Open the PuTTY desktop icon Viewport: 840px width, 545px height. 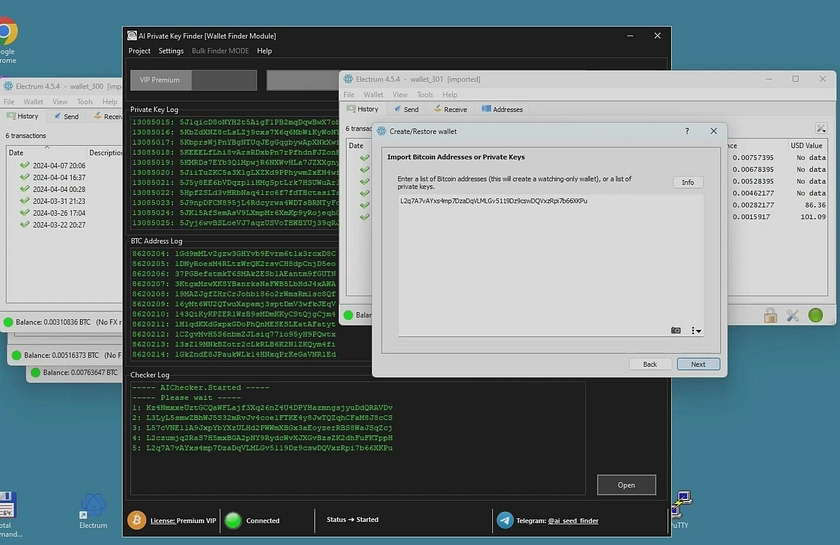(x=681, y=510)
